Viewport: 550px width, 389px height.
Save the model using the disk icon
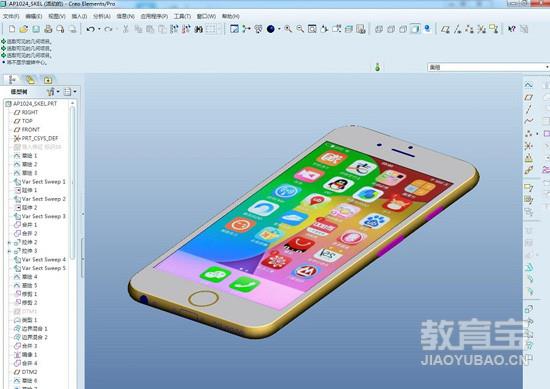(x=36, y=29)
